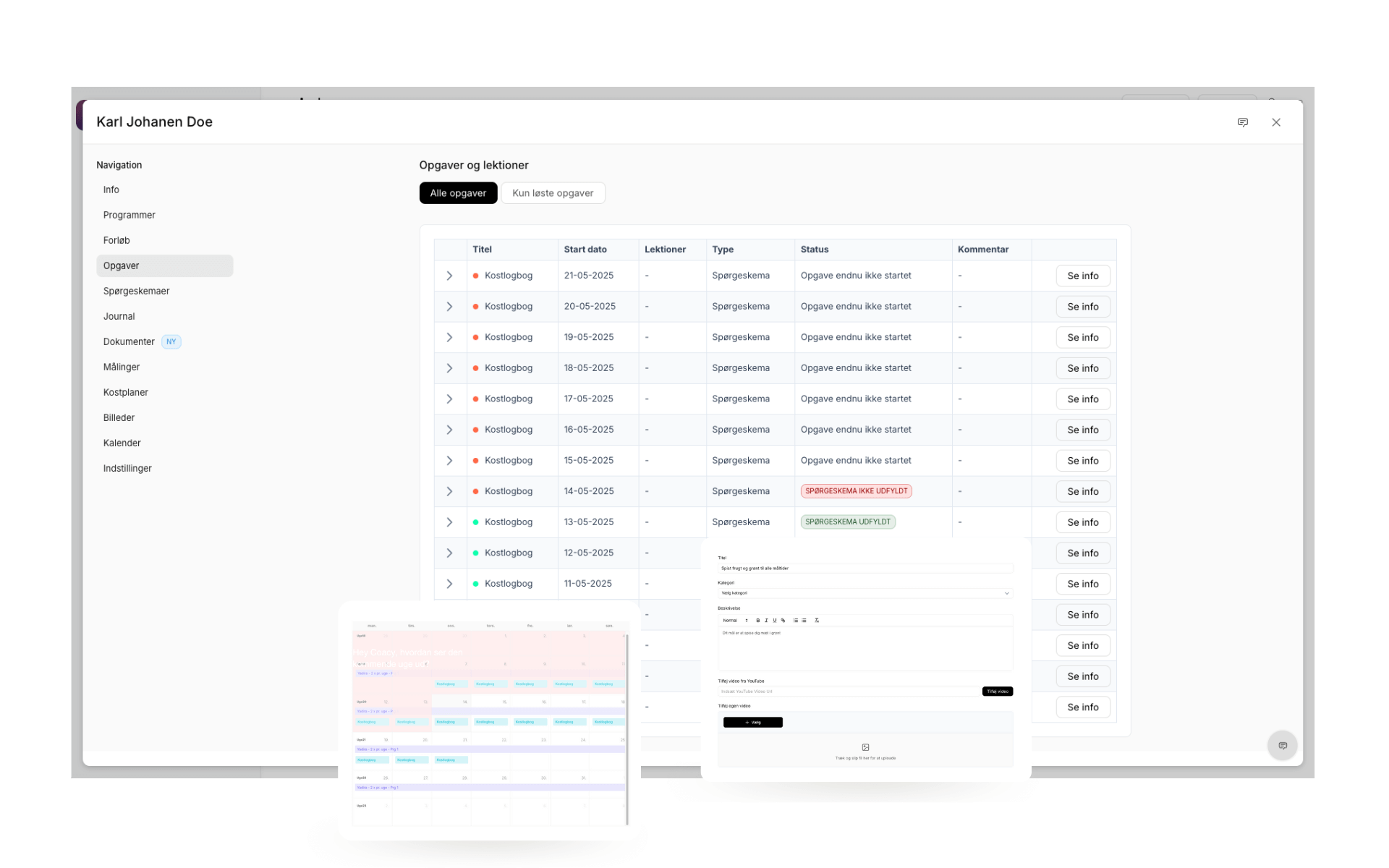Clear text formatting in the Beskrivelse editor
Viewport: 1389px width, 868px height.
[817, 620]
